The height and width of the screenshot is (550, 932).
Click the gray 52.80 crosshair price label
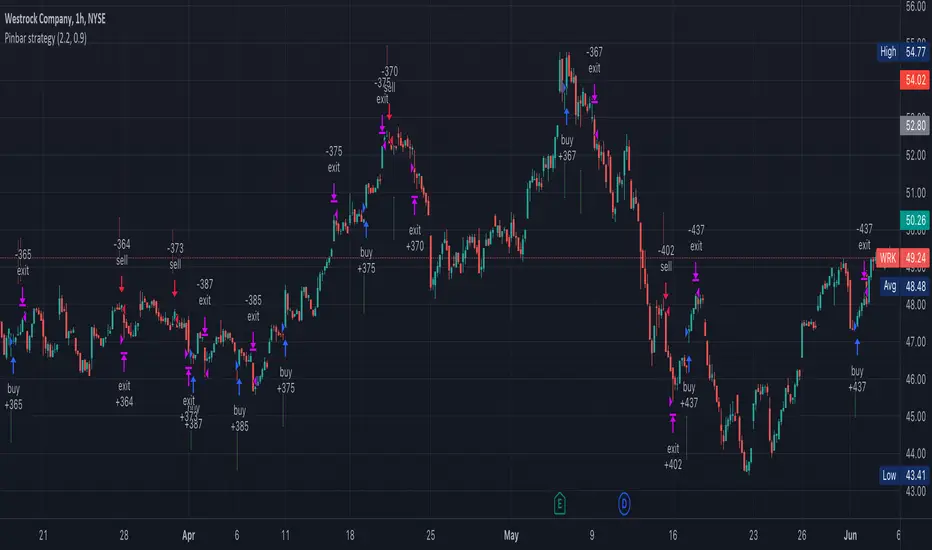click(x=915, y=125)
